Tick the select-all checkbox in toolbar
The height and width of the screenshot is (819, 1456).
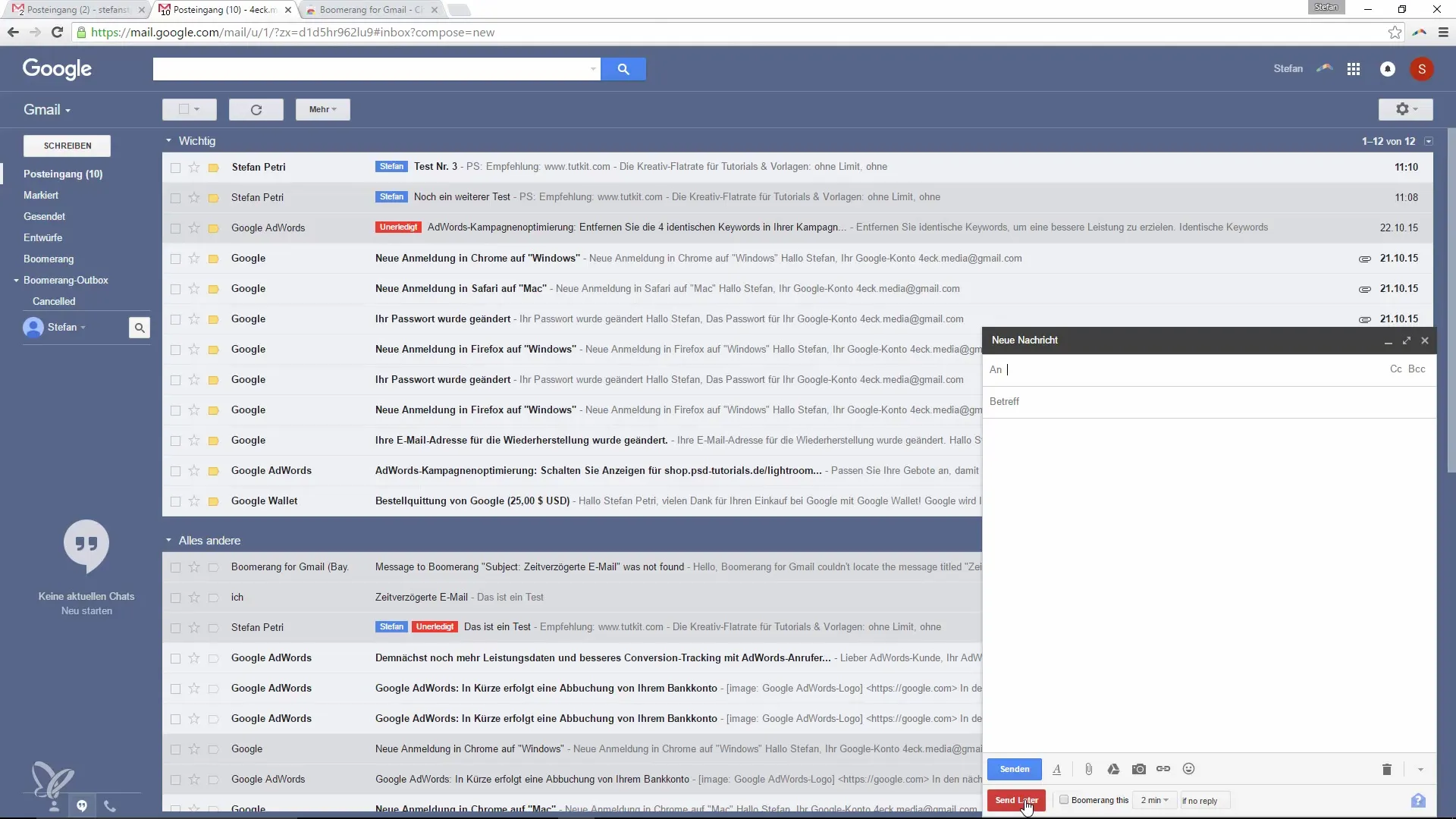(184, 109)
